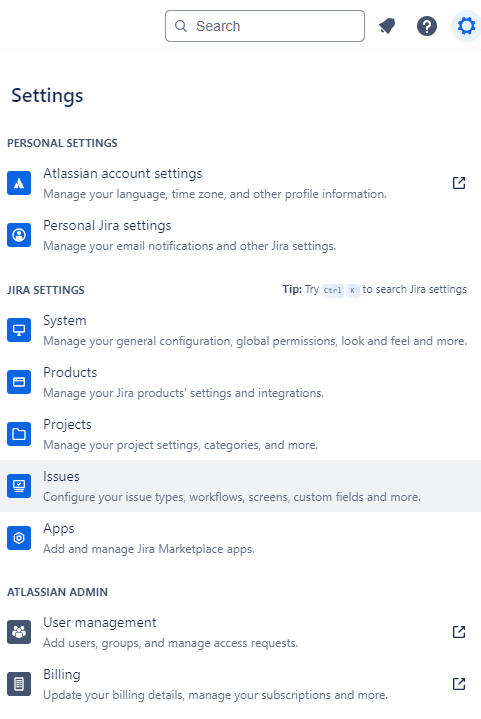Open the help question mark icon

(x=426, y=26)
